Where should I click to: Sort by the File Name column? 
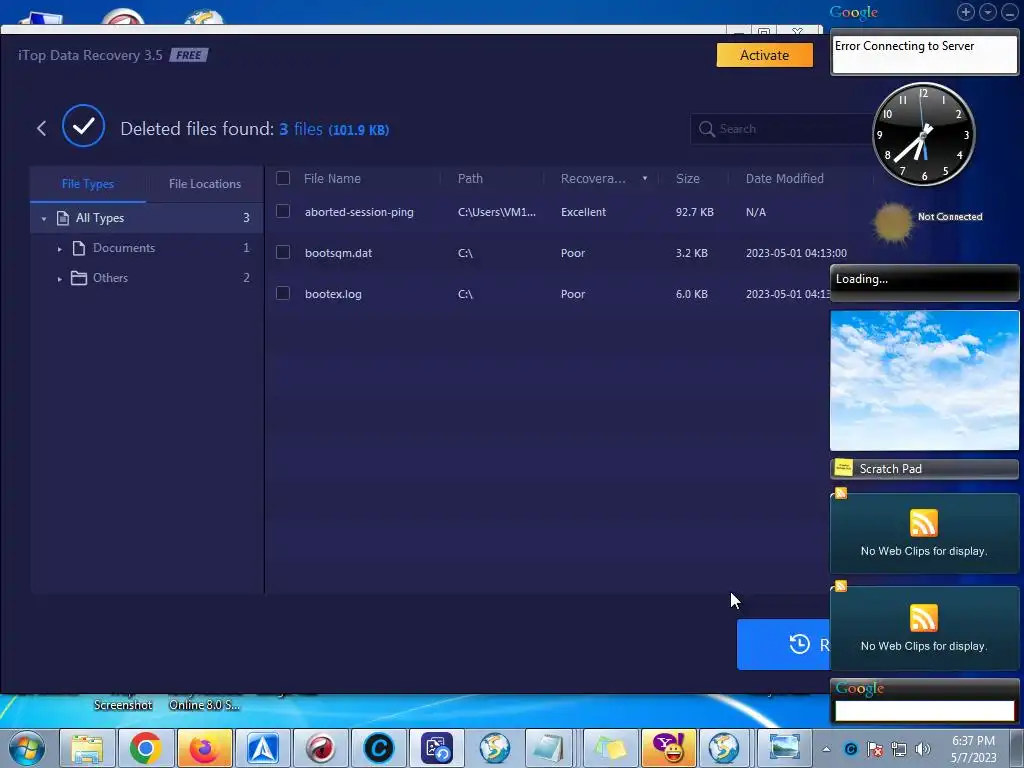[x=332, y=178]
